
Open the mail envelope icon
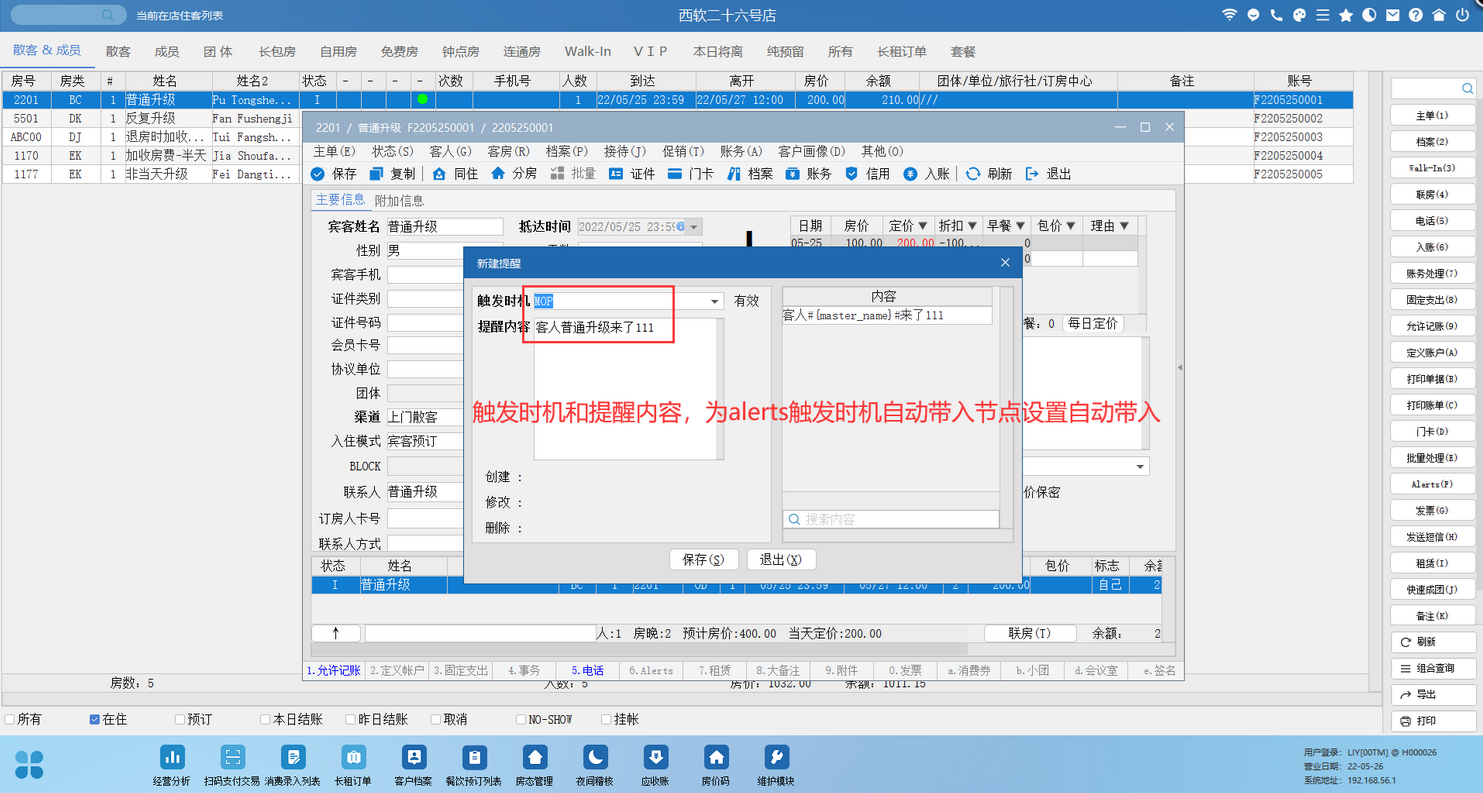click(1392, 15)
